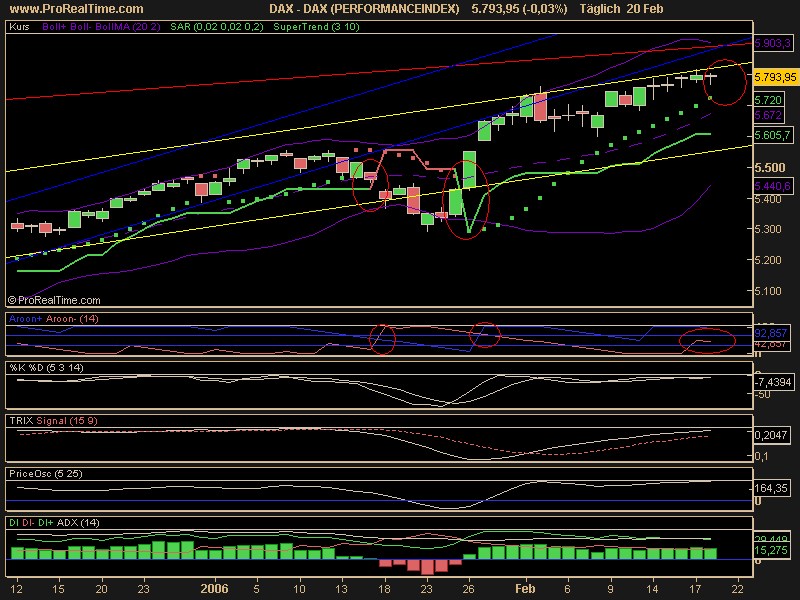Click the yellow 5.793,95 current price tag

click(775, 77)
